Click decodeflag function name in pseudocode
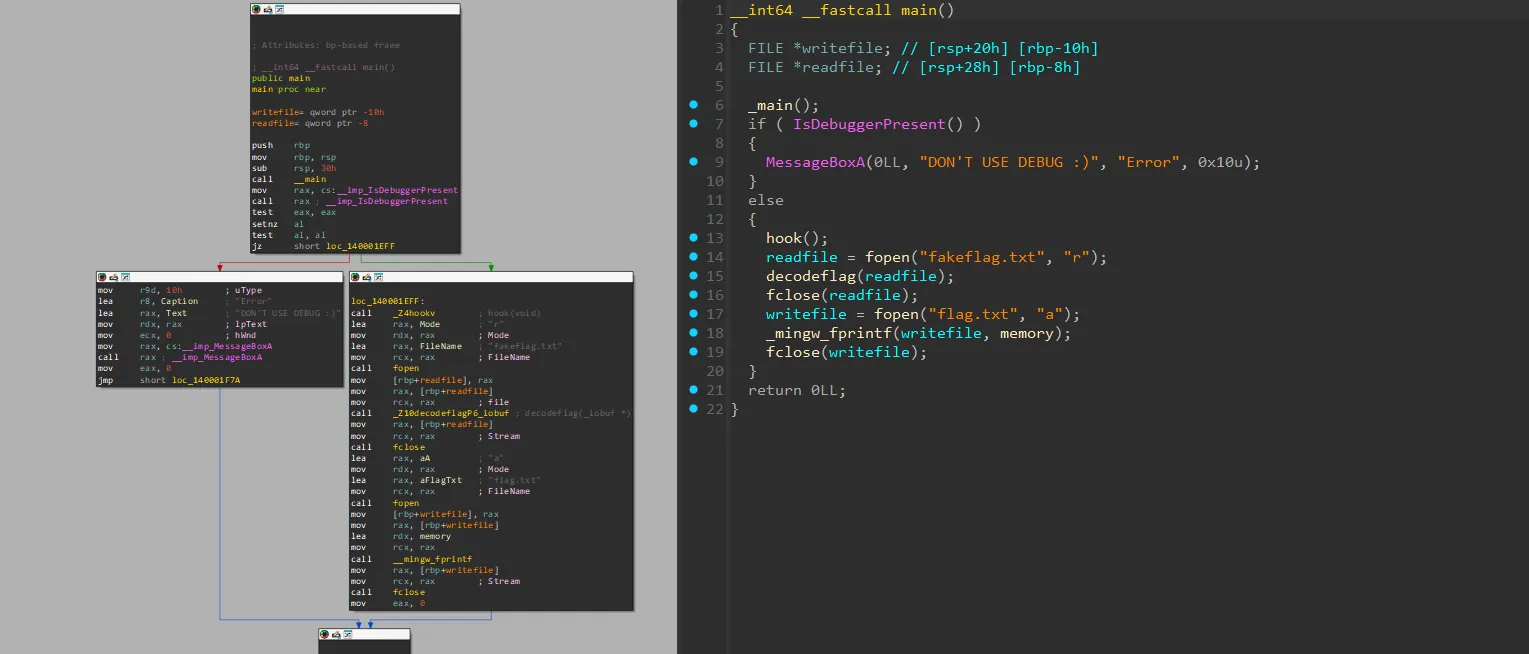 811,276
